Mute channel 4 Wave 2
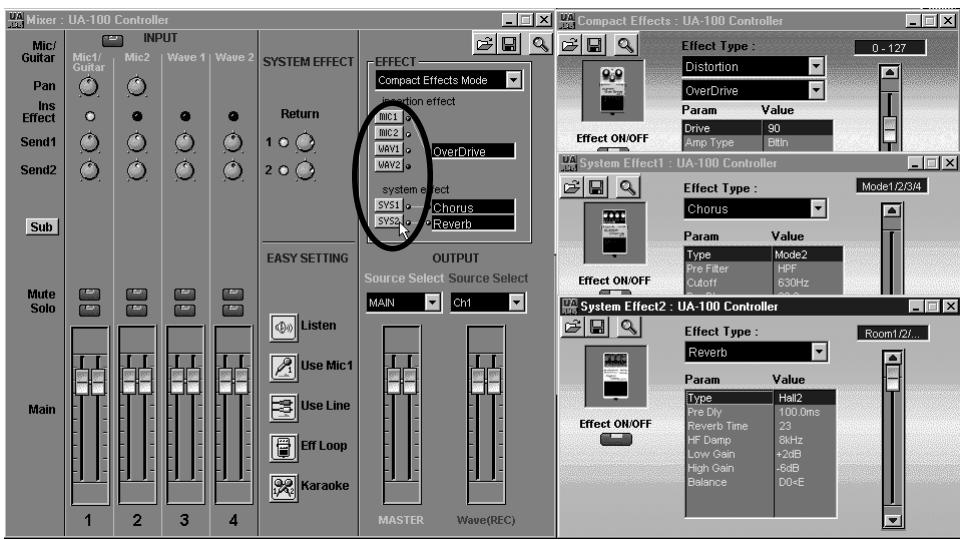Viewport: 962px width, 540px height. (233, 295)
